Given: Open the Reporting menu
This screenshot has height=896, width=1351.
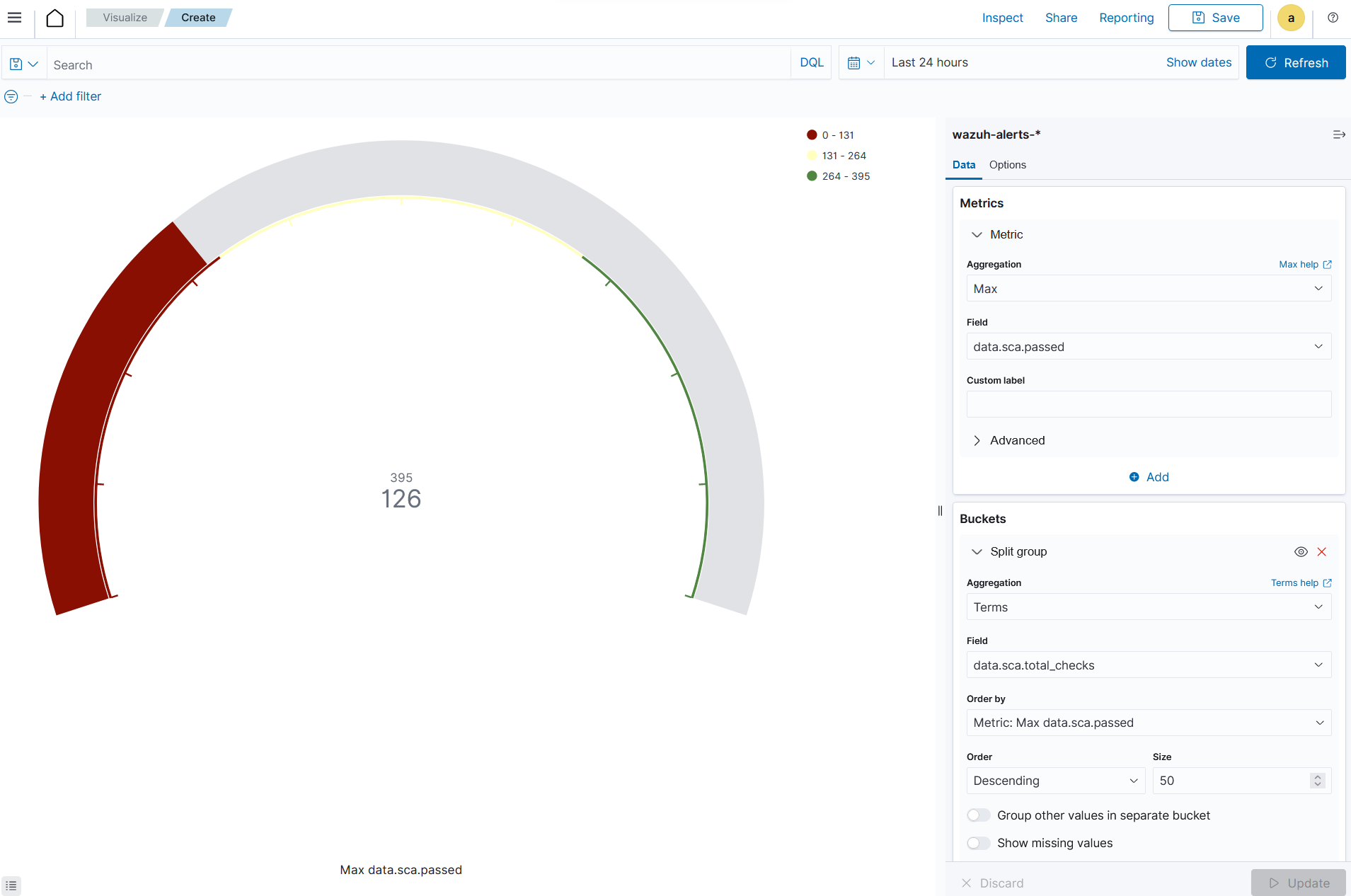Looking at the screenshot, I should (x=1126, y=18).
